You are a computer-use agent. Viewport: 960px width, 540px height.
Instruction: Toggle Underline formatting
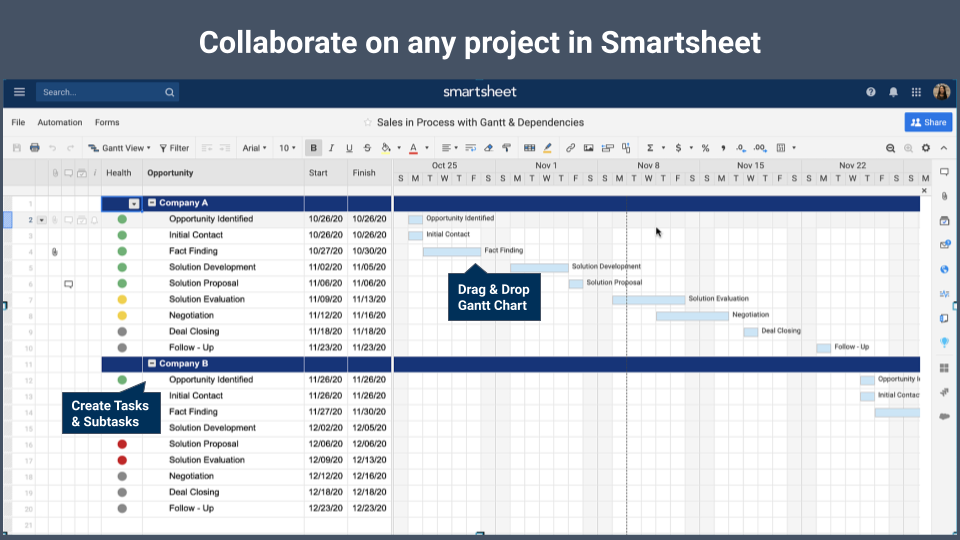[x=349, y=148]
